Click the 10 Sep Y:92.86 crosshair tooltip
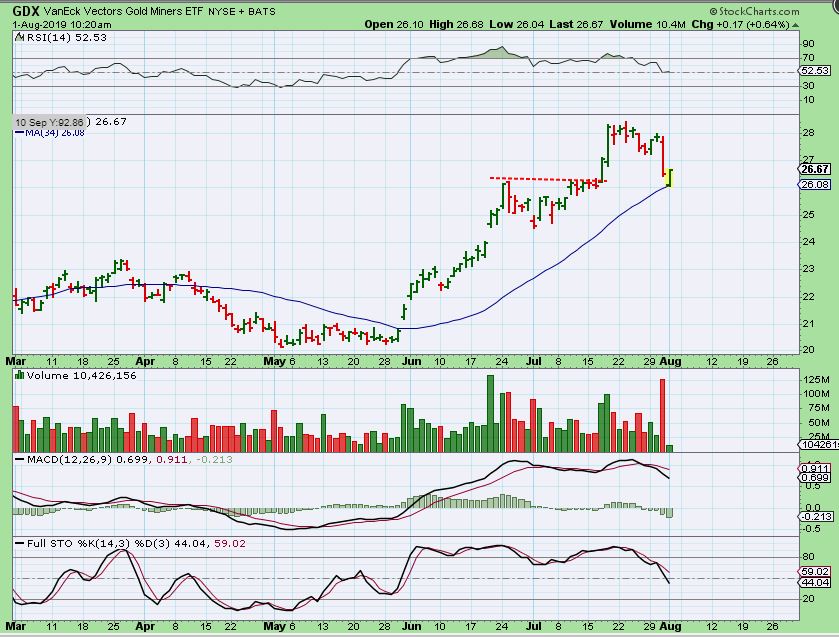Image resolution: width=839 pixels, height=637 pixels. coord(49,122)
